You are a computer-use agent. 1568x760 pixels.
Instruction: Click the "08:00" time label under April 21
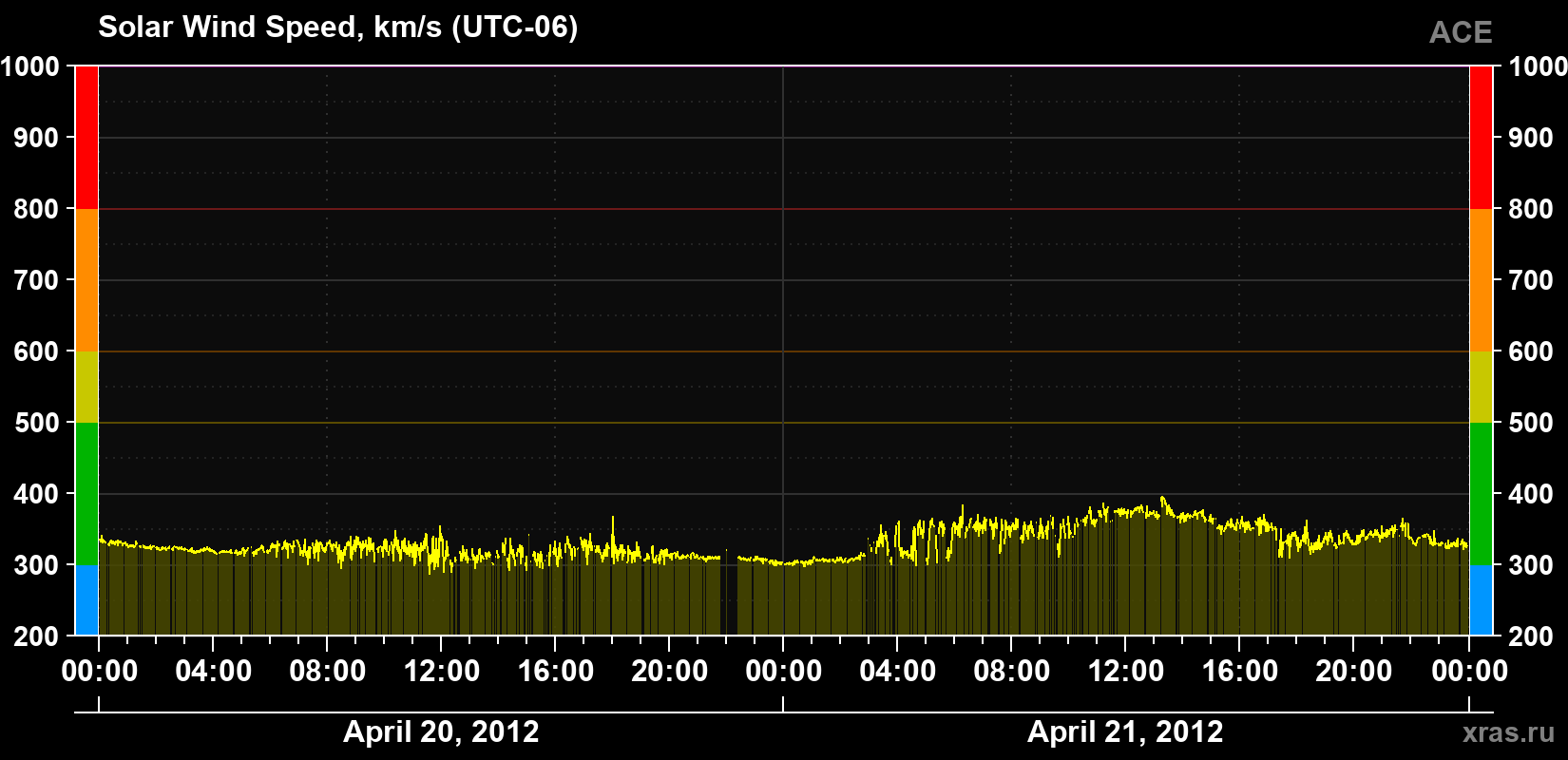coord(1011,672)
